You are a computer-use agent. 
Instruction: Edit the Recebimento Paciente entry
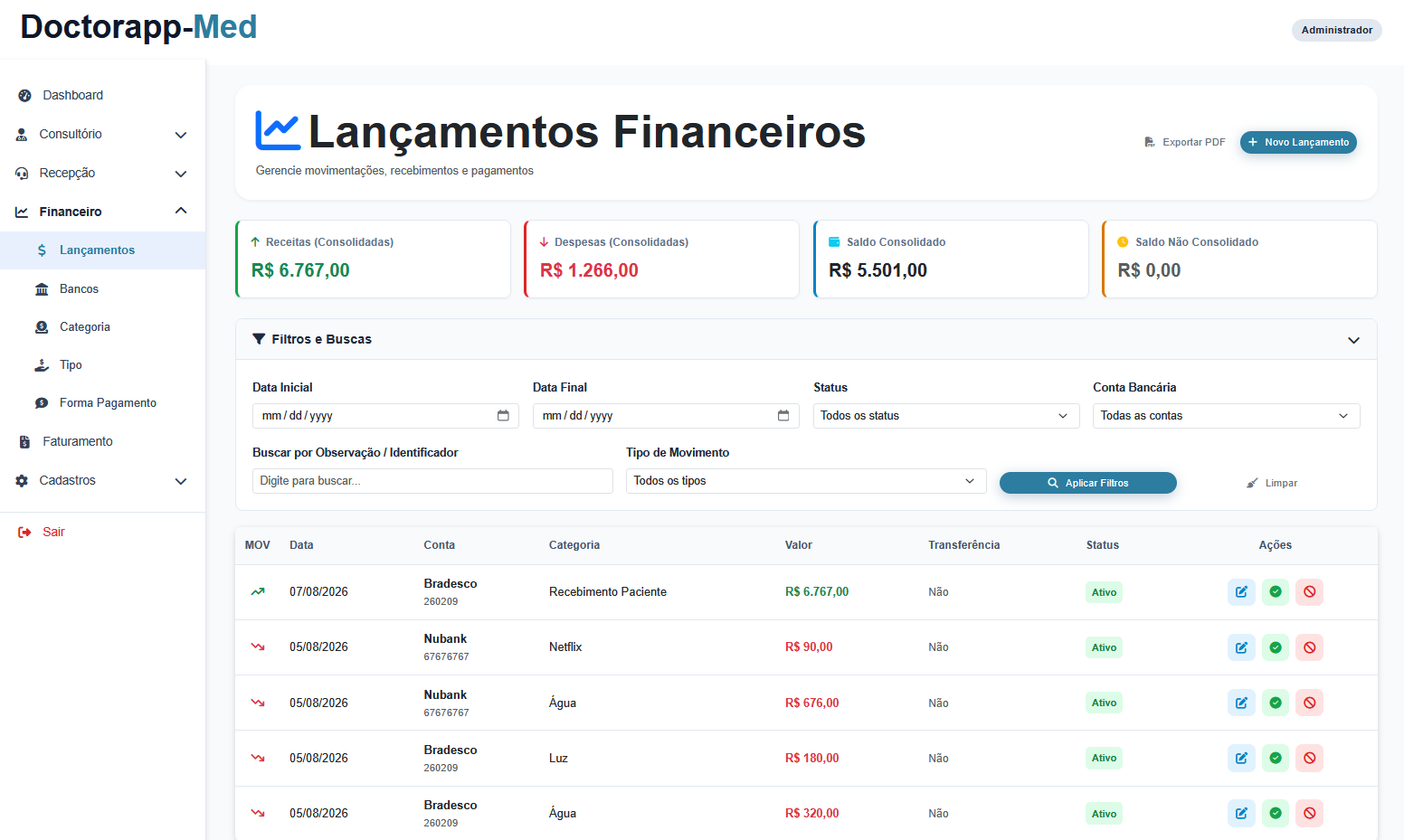click(x=1241, y=592)
